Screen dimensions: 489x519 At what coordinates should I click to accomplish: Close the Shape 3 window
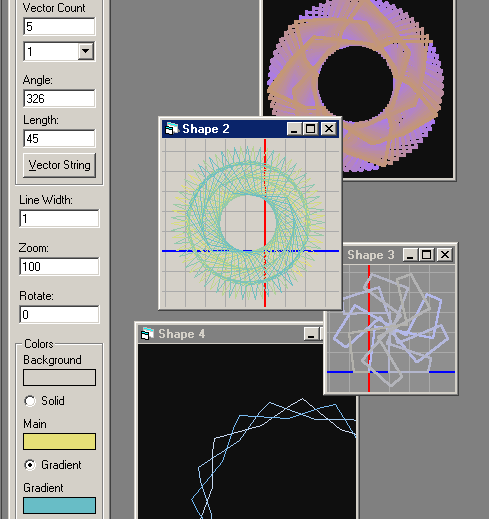coord(445,255)
